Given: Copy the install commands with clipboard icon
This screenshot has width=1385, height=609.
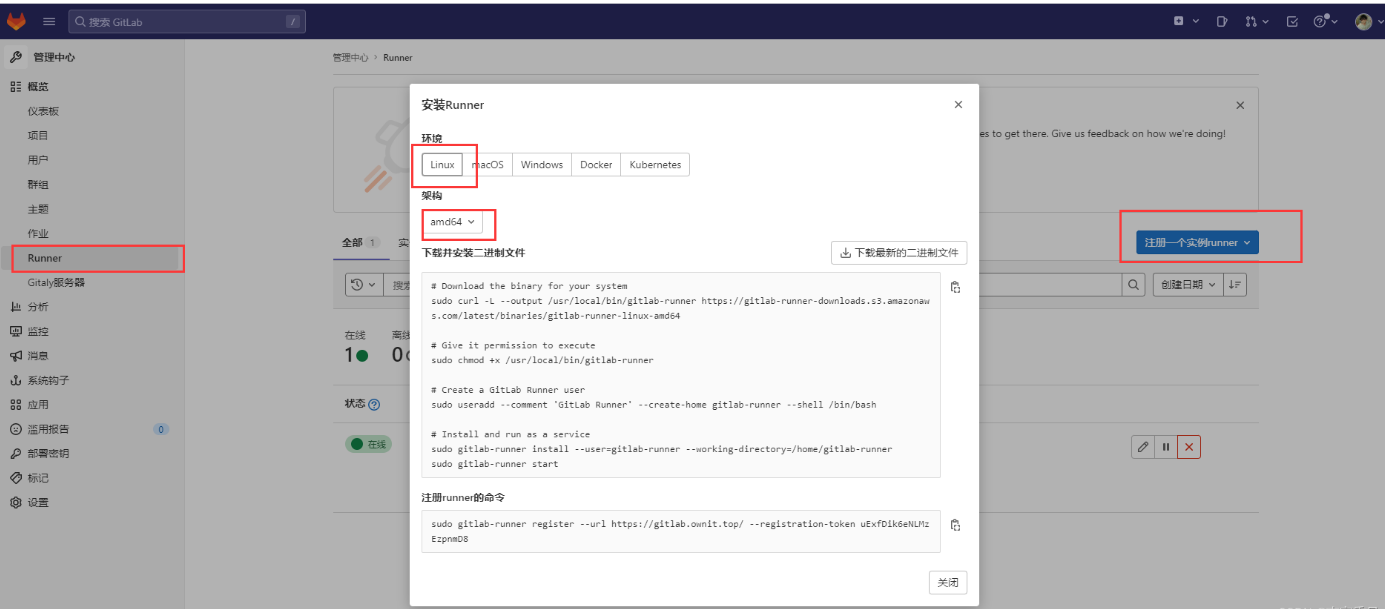Looking at the screenshot, I should (x=955, y=287).
